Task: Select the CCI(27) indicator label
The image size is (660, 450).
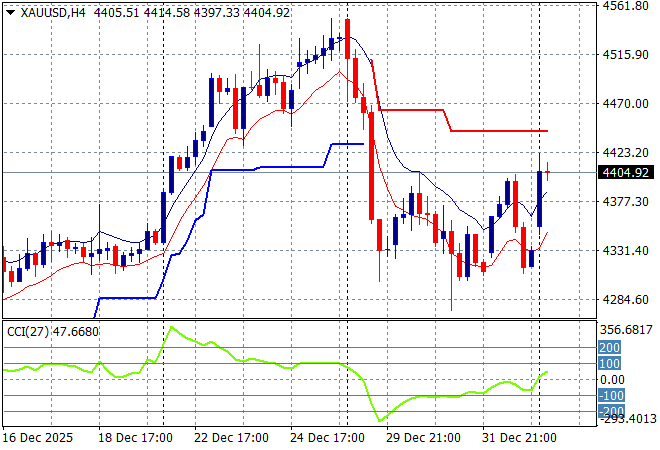Action: 26,329
